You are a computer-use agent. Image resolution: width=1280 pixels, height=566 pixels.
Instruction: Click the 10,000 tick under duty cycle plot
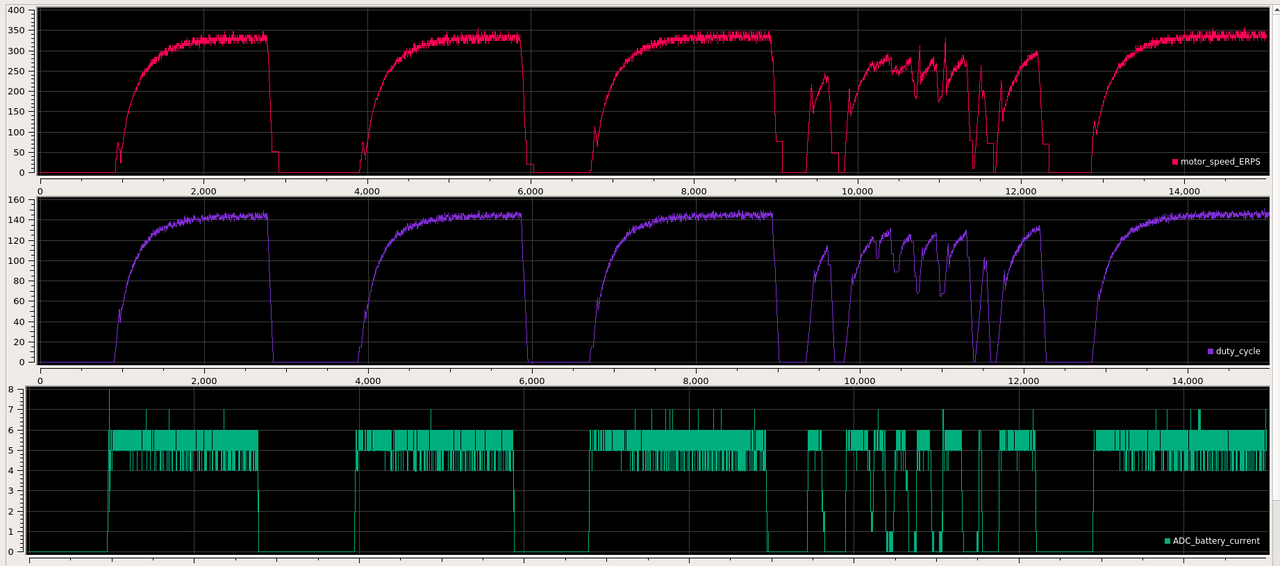pyautogui.click(x=859, y=380)
